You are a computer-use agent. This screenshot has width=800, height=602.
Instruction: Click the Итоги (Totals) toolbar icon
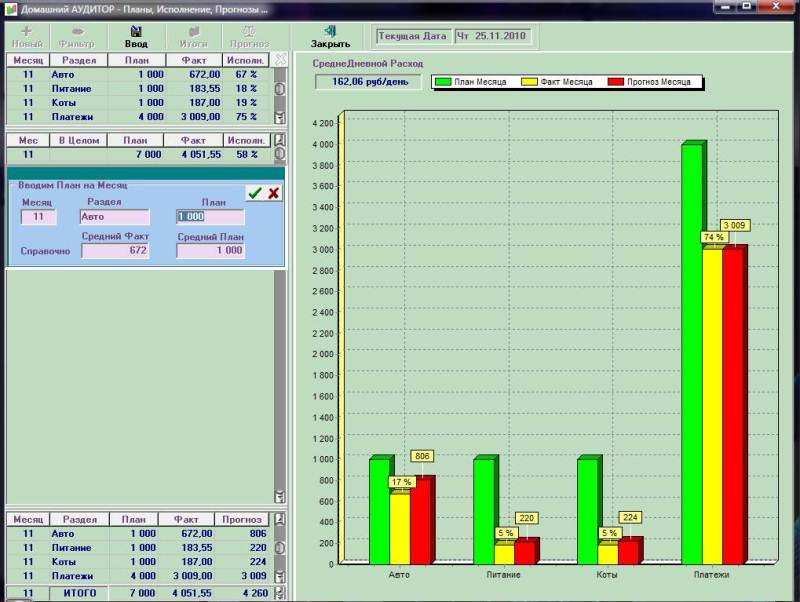click(x=193, y=37)
